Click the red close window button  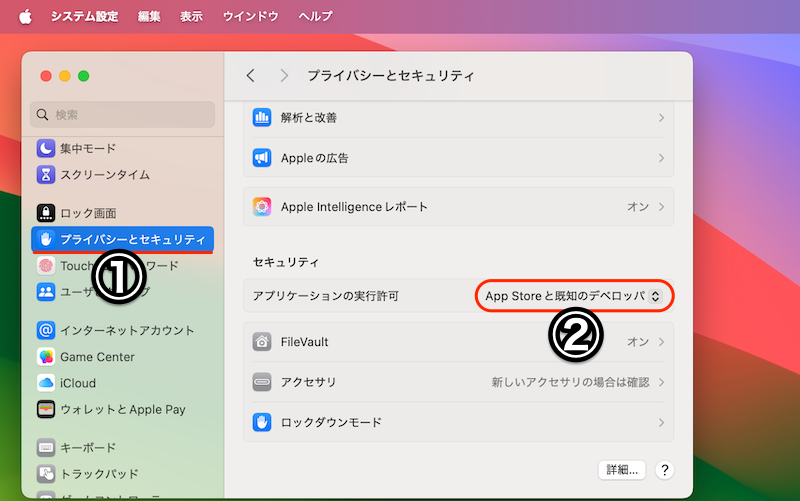46,76
